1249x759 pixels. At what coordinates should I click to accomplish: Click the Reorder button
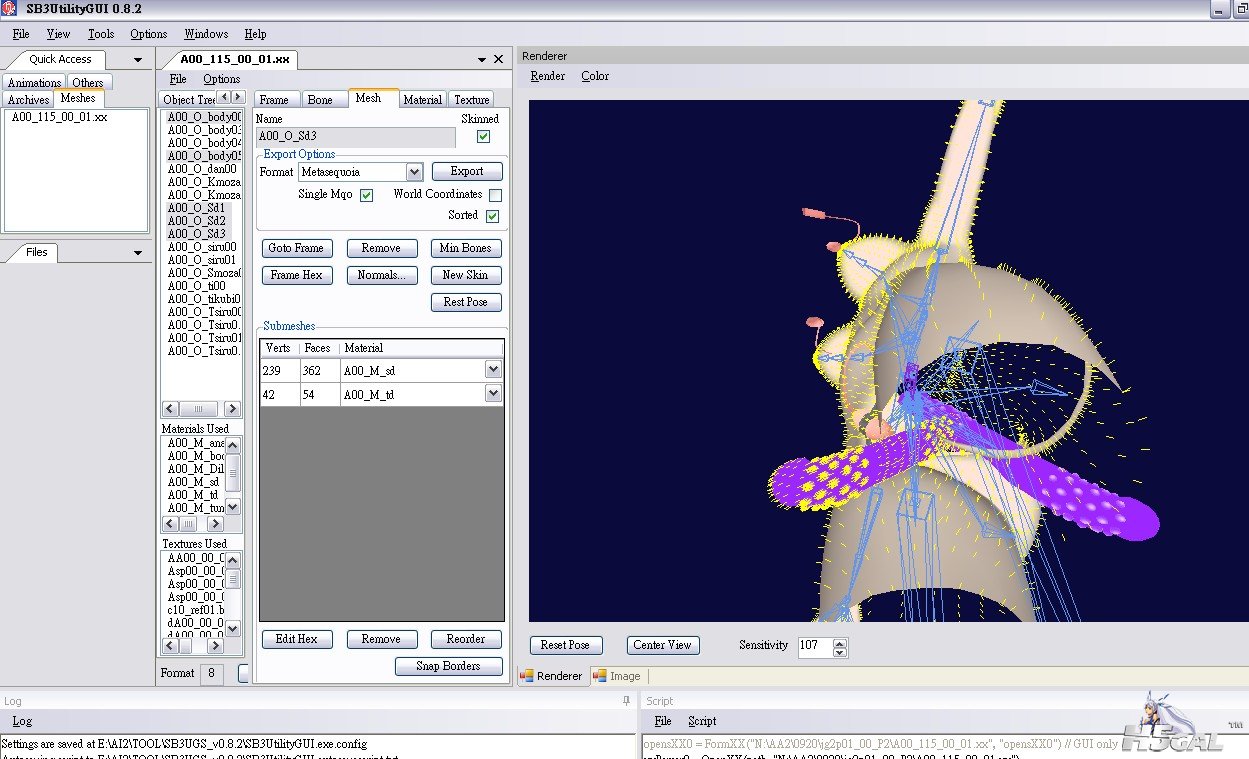tap(466, 639)
